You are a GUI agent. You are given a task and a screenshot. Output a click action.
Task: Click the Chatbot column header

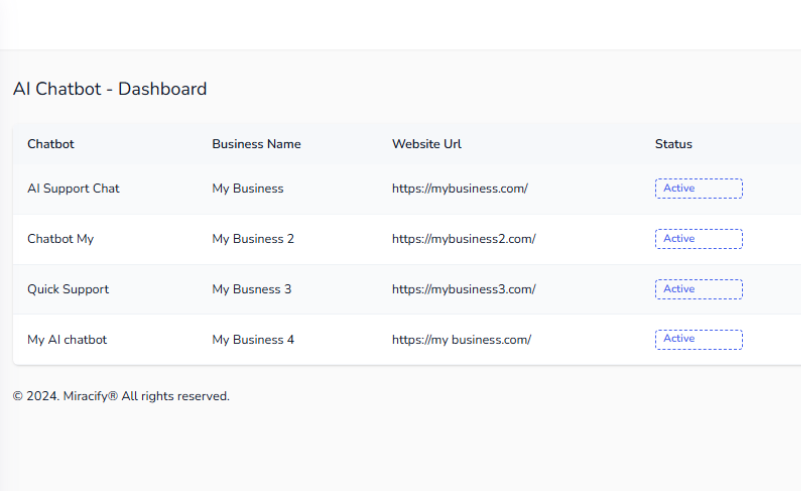51,144
